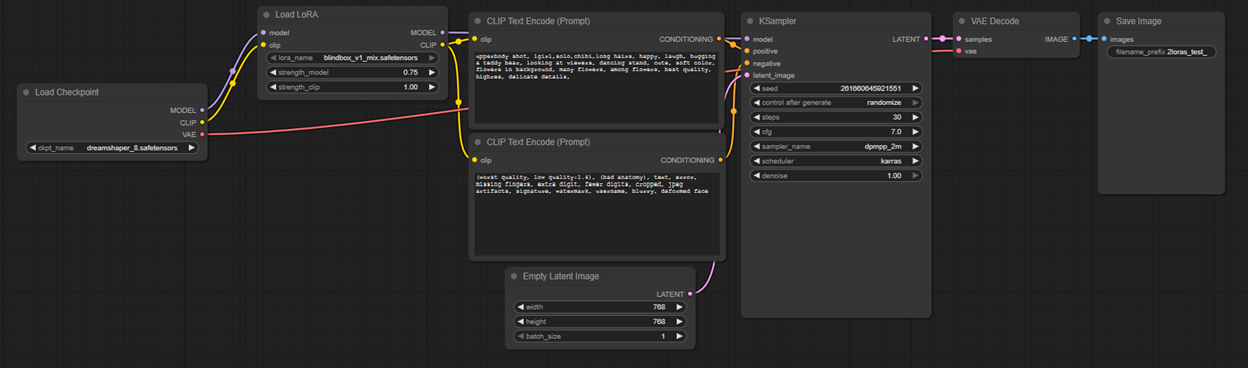1248x368 pixels.
Task: Open the ckpt_name dreamshaper_8.safetensors selector
Action: tap(111, 148)
